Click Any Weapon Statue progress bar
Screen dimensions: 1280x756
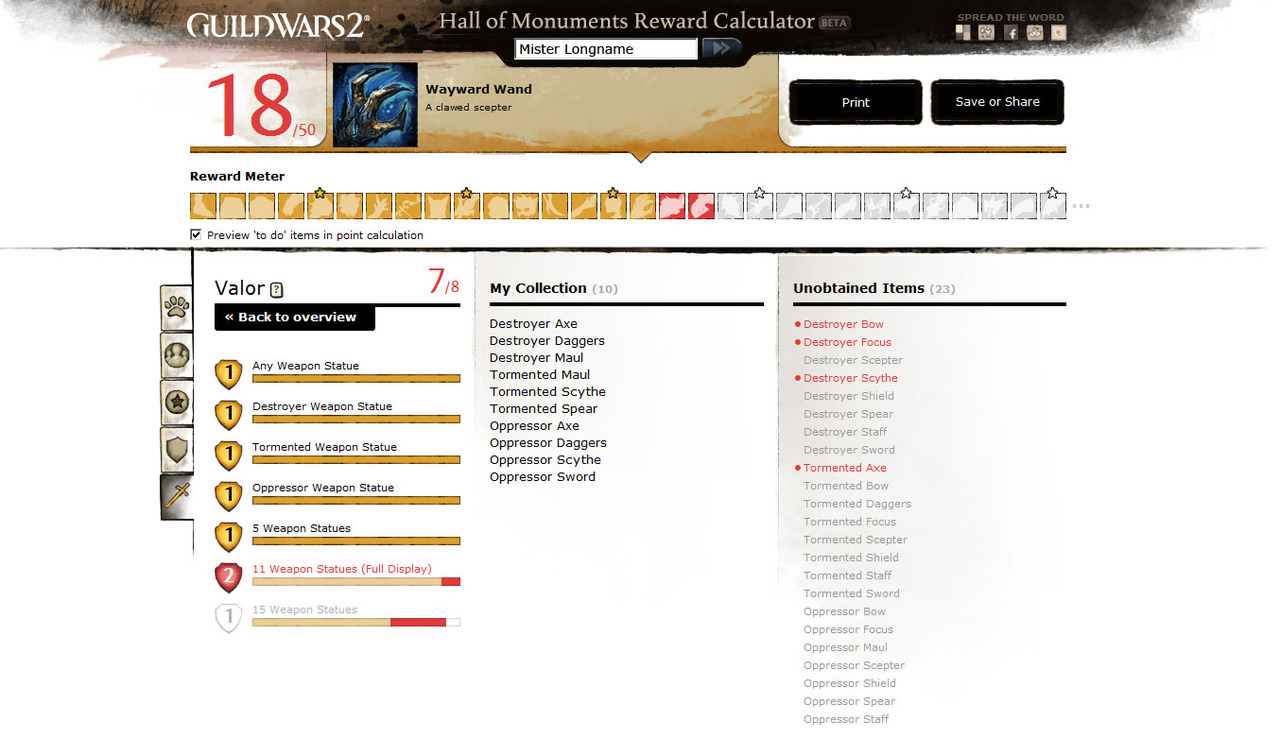[x=356, y=379]
